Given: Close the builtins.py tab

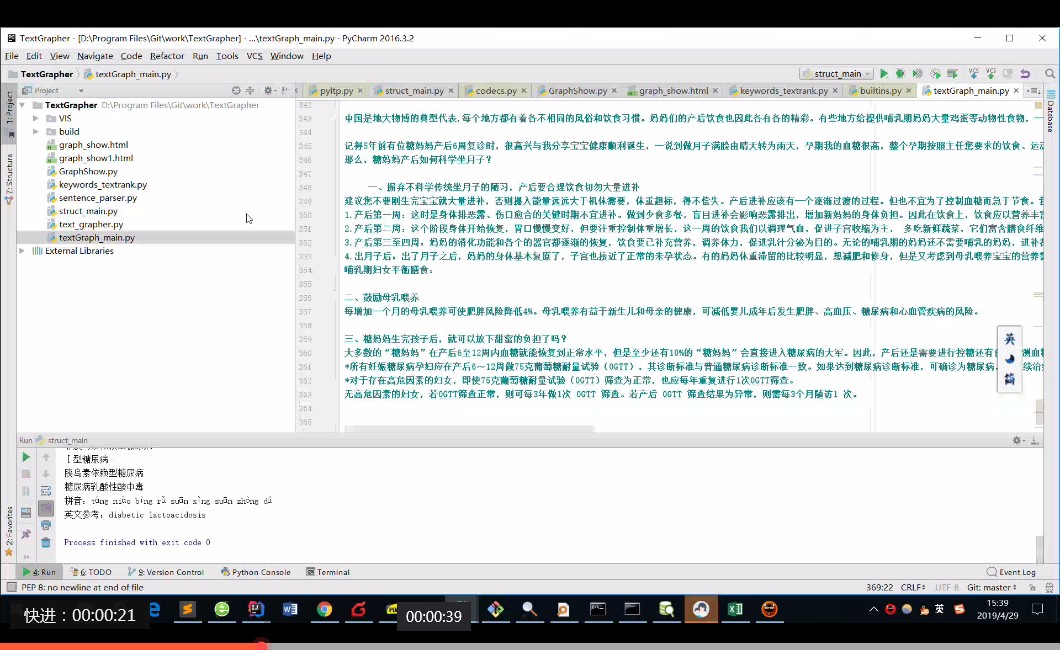Looking at the screenshot, I should (909, 91).
